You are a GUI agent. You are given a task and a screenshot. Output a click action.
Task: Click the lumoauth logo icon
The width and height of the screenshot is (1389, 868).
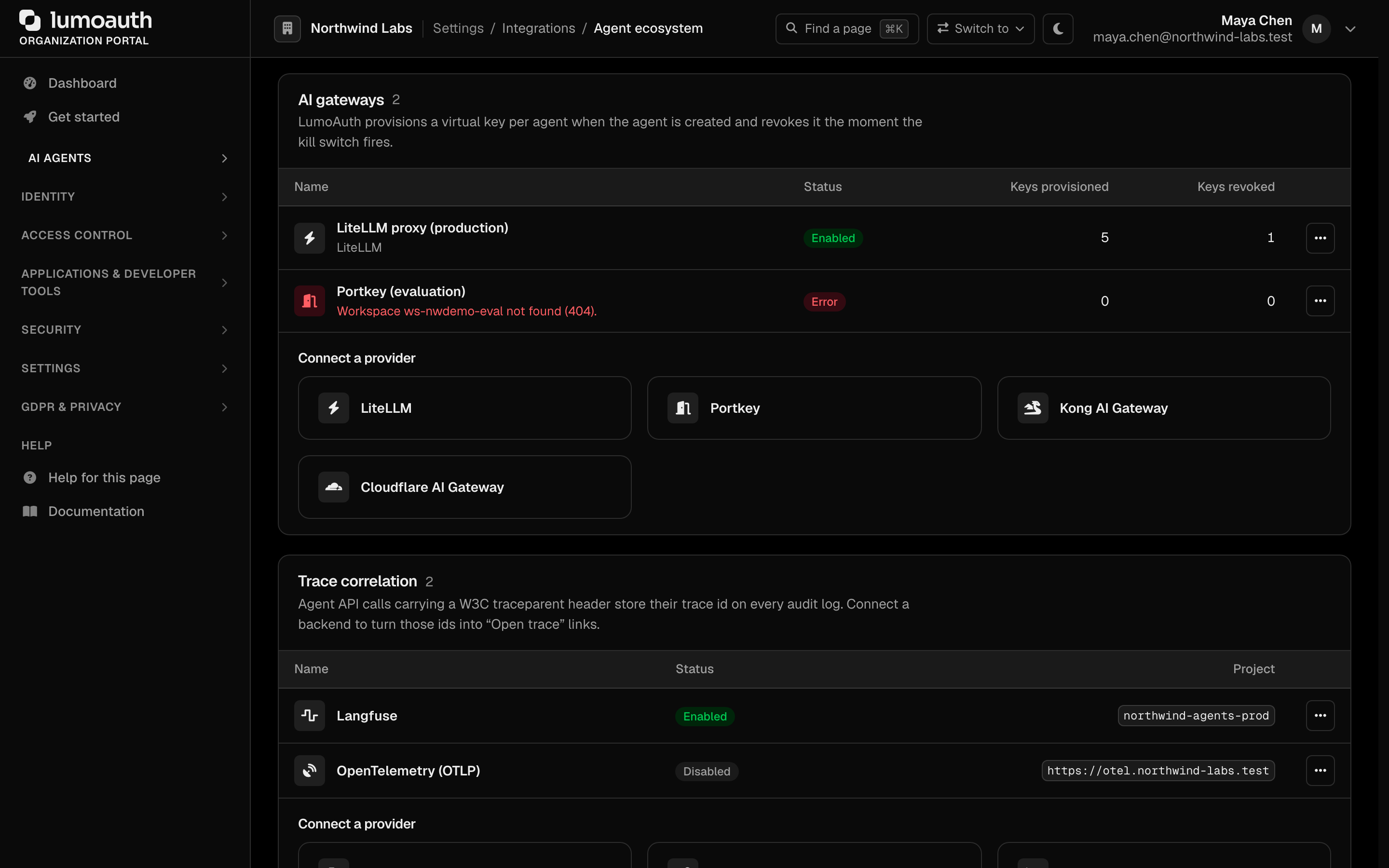coord(30,20)
